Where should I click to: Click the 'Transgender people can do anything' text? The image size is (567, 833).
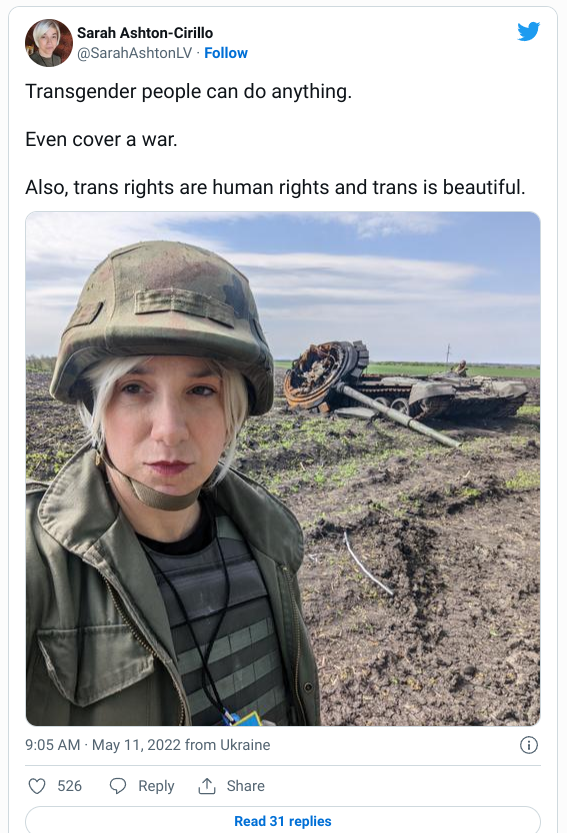[189, 91]
